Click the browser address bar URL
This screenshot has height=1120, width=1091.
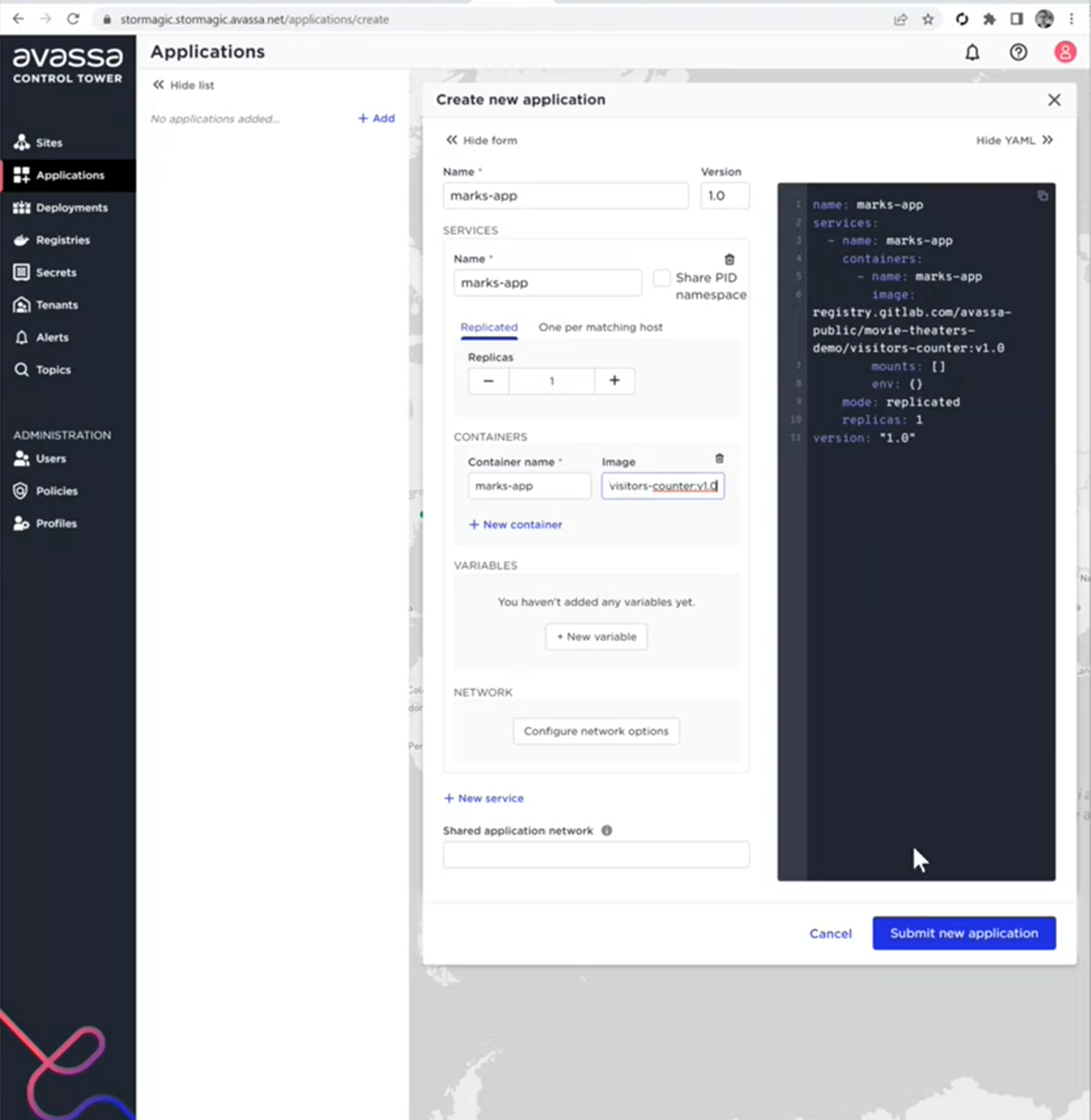(255, 20)
